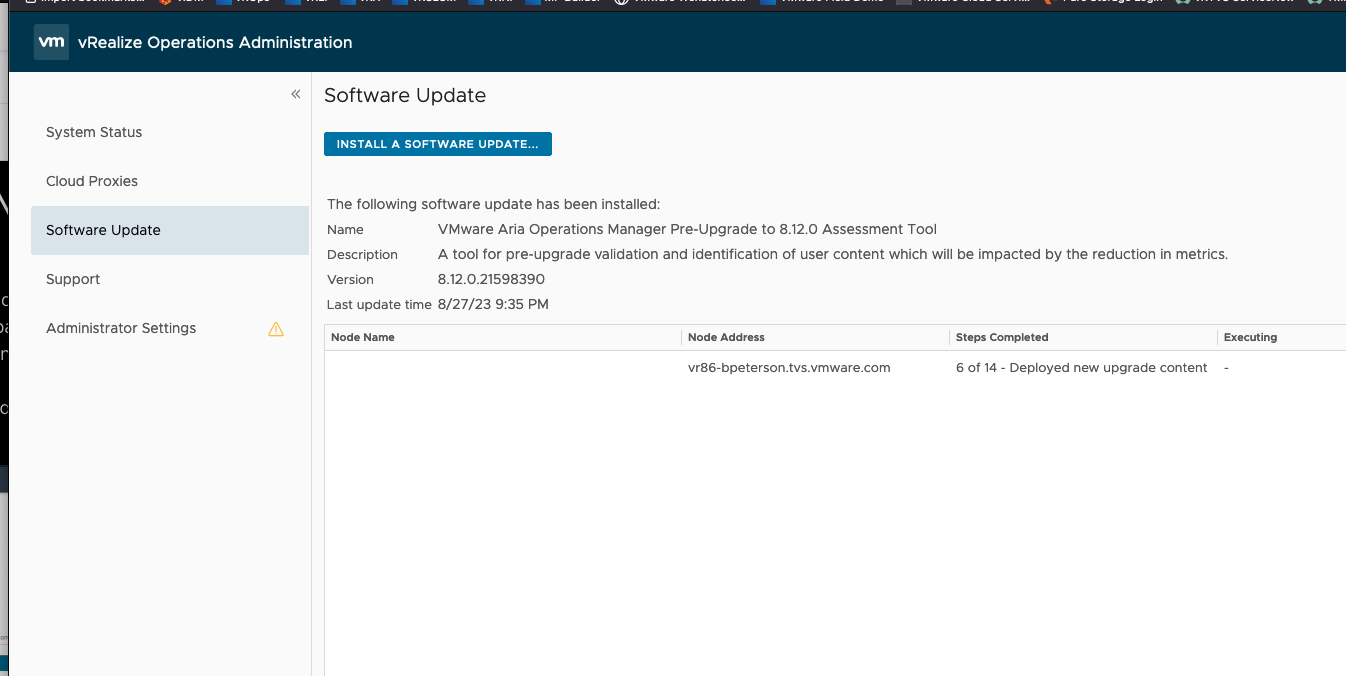Image resolution: width=1346 pixels, height=676 pixels.
Task: Open Administrator Settings
Action: 120,328
